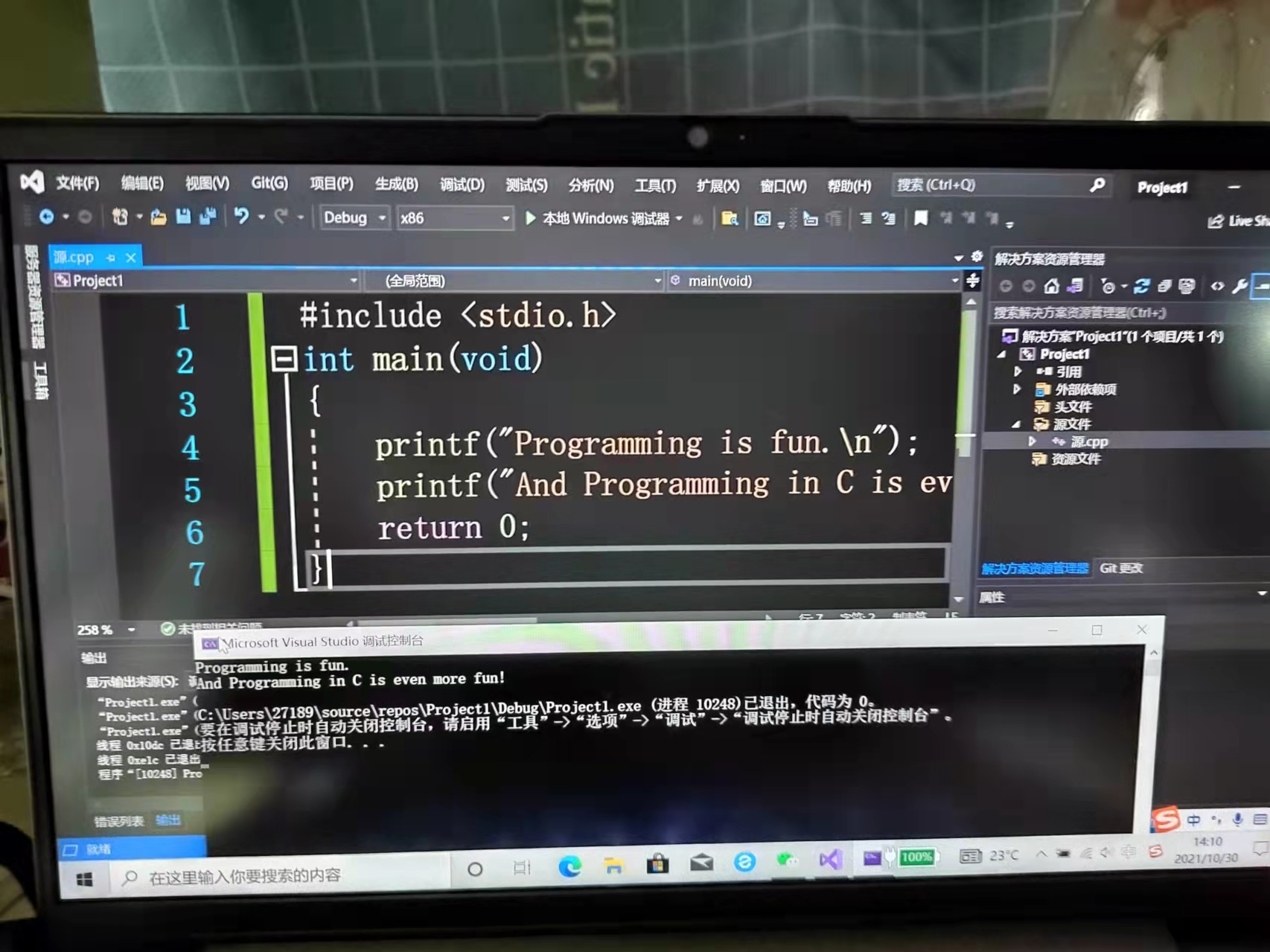
Task: Click the Windows Start button
Action: (x=84, y=879)
